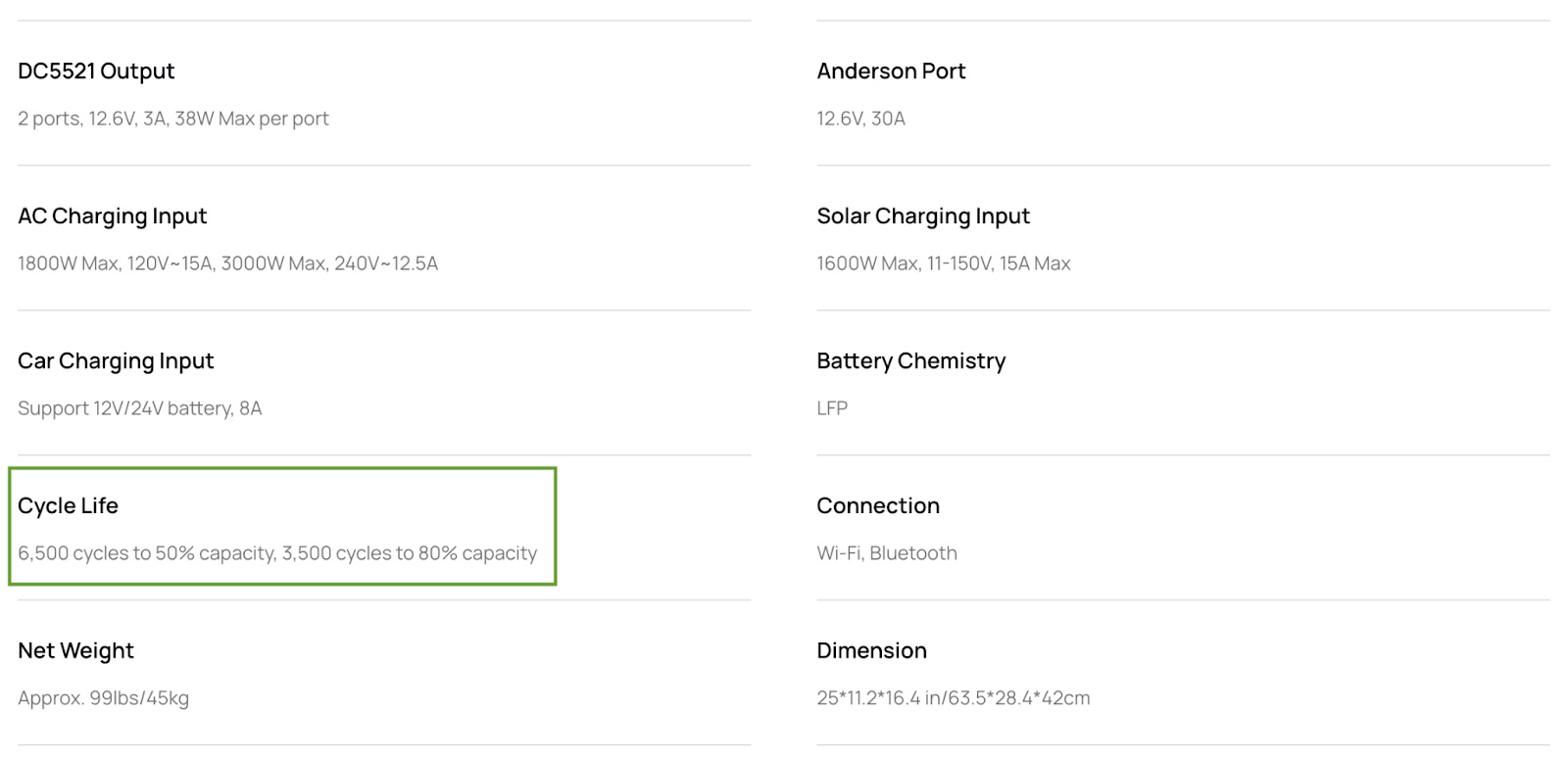Click the Dimension heading
Viewport: 1568px width, 761px height.
click(x=871, y=651)
